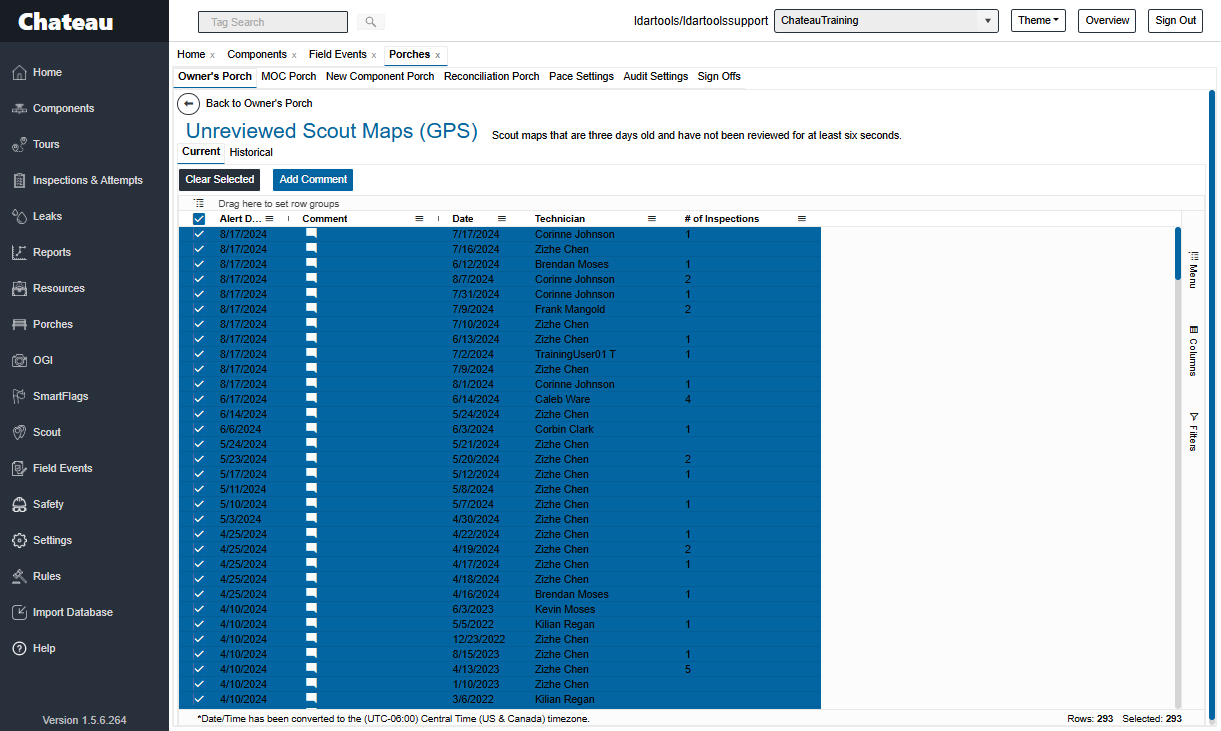Switch to MOC Porch tab

pyautogui.click(x=289, y=76)
